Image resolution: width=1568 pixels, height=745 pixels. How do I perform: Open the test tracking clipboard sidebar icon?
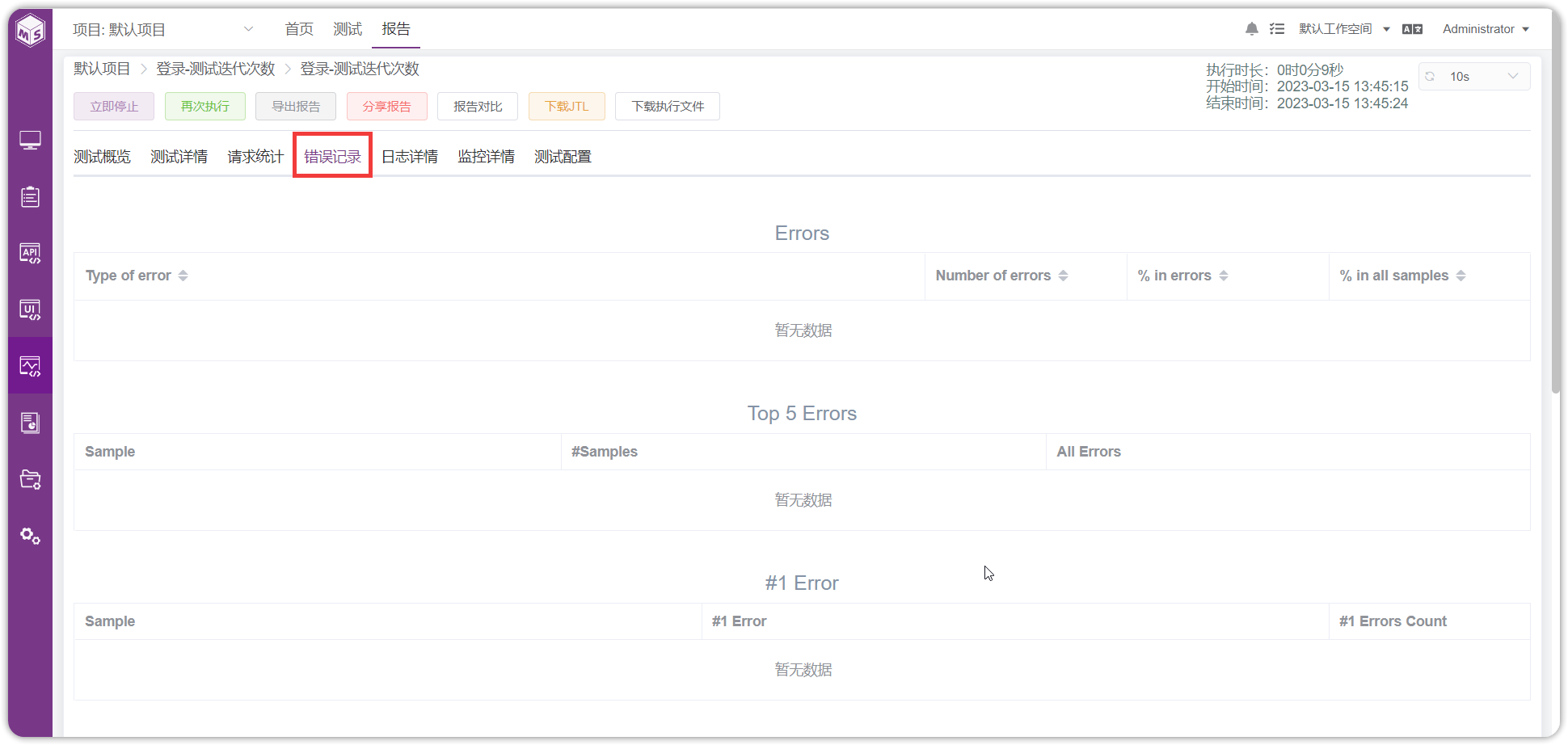coord(30,196)
